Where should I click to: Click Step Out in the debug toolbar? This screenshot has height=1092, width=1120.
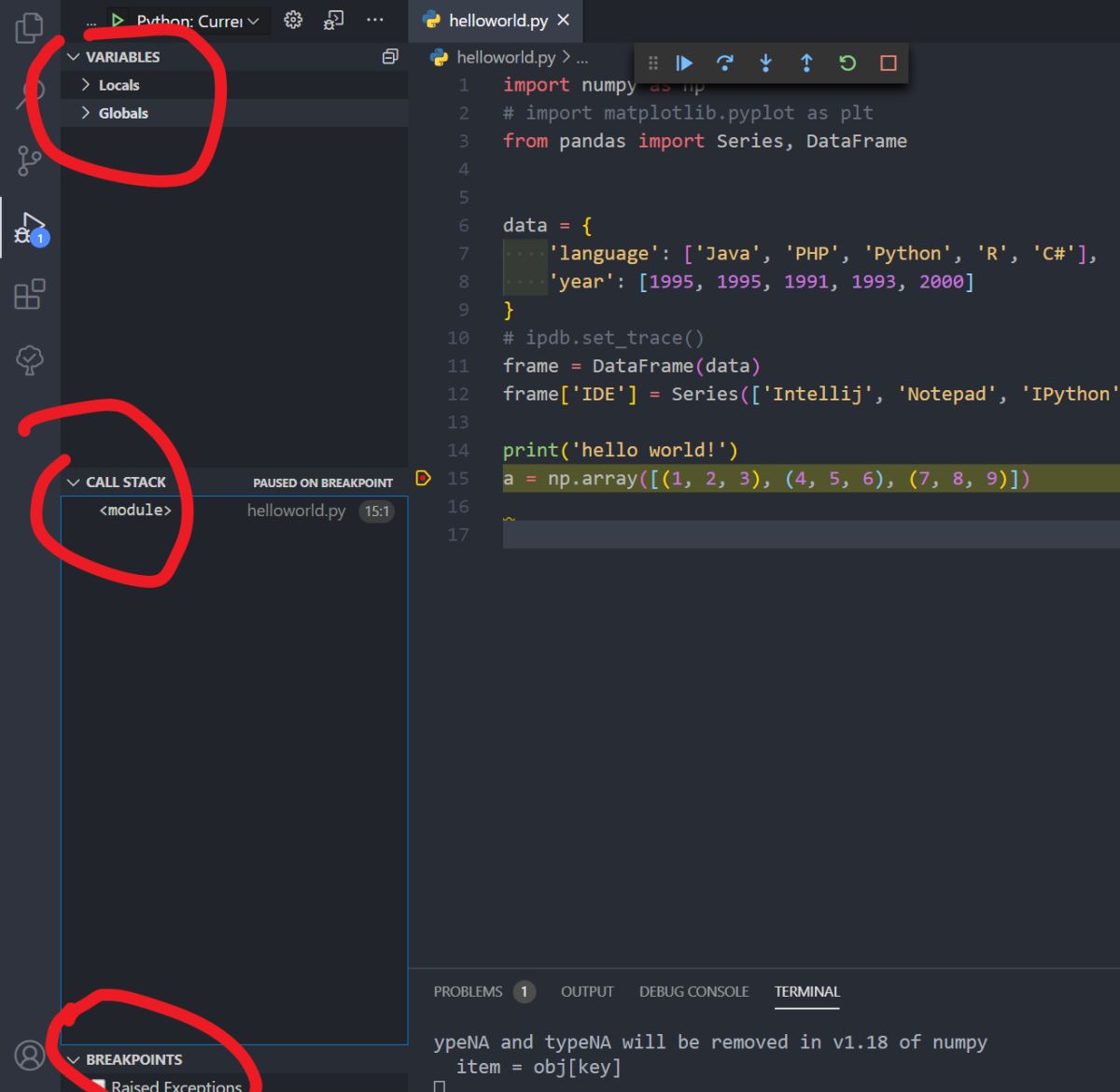point(807,63)
